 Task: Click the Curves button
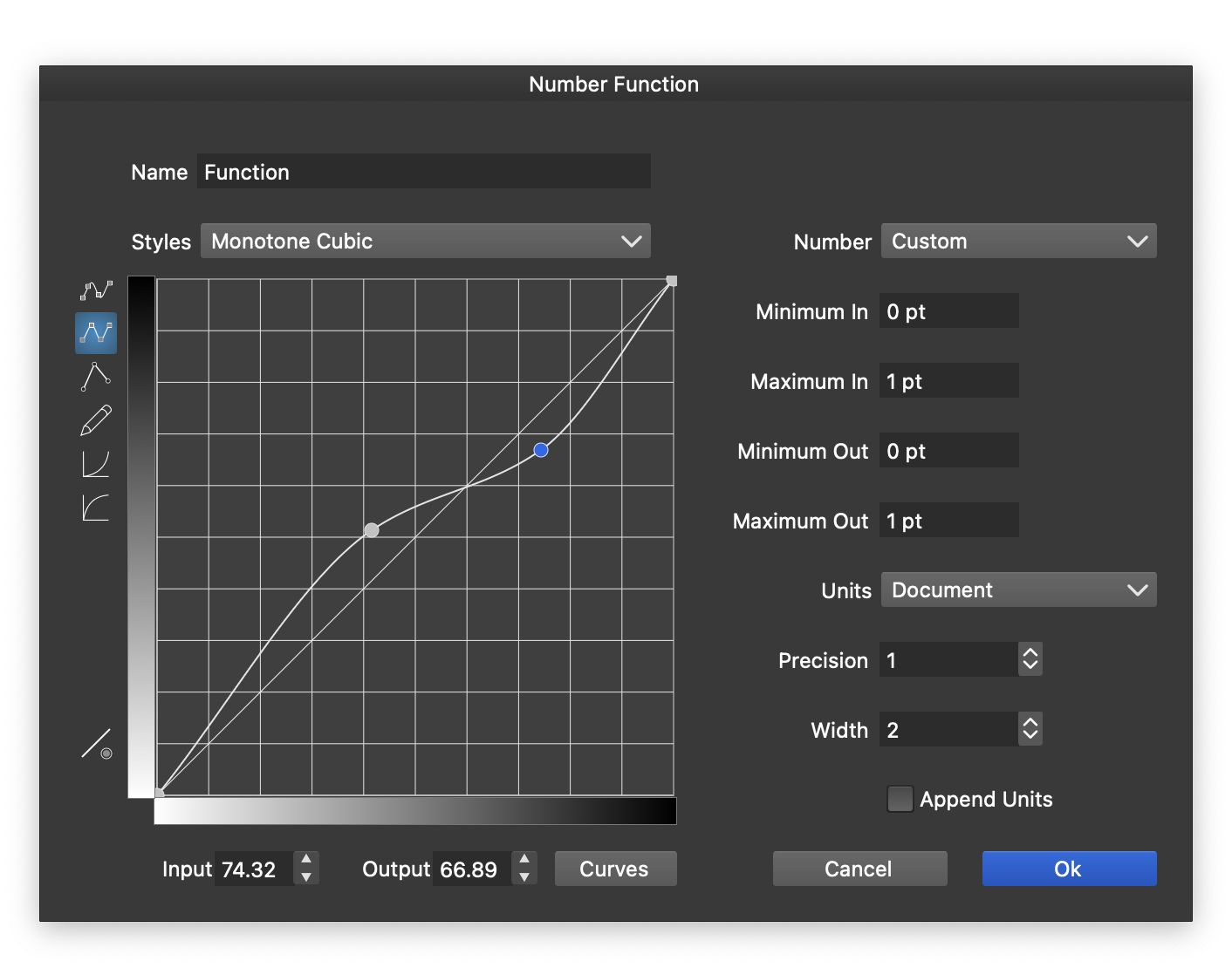615,869
